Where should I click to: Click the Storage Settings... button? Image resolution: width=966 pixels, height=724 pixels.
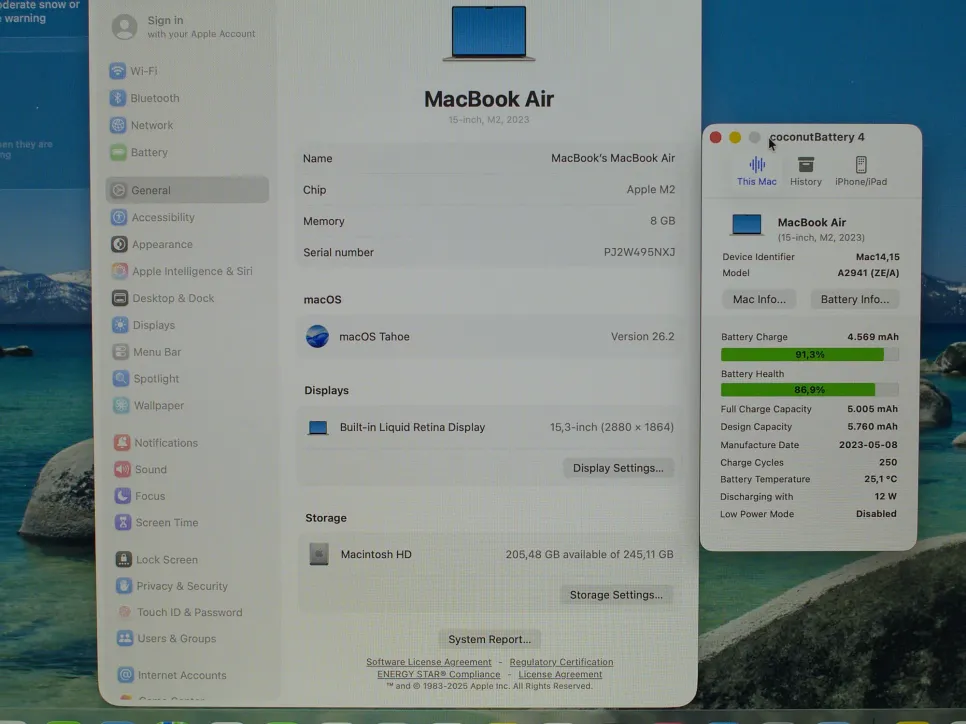tap(616, 595)
